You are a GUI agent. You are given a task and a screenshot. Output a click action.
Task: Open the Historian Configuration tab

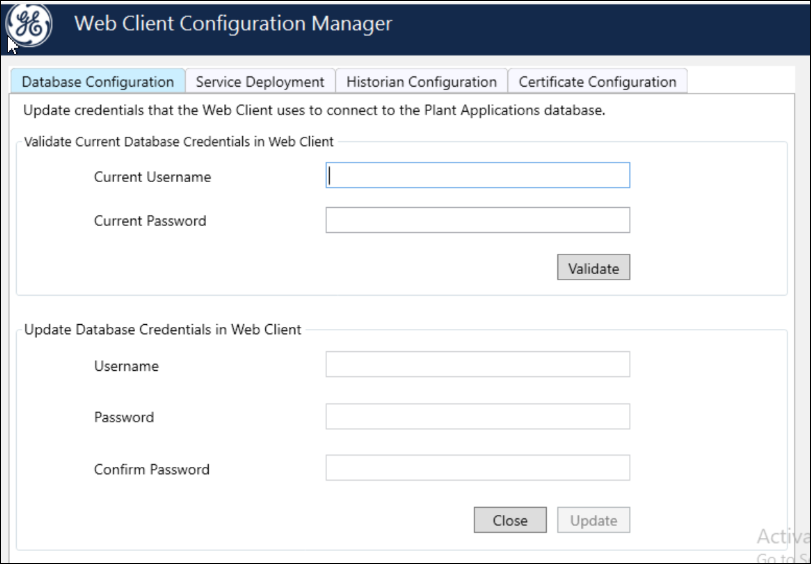click(x=422, y=82)
